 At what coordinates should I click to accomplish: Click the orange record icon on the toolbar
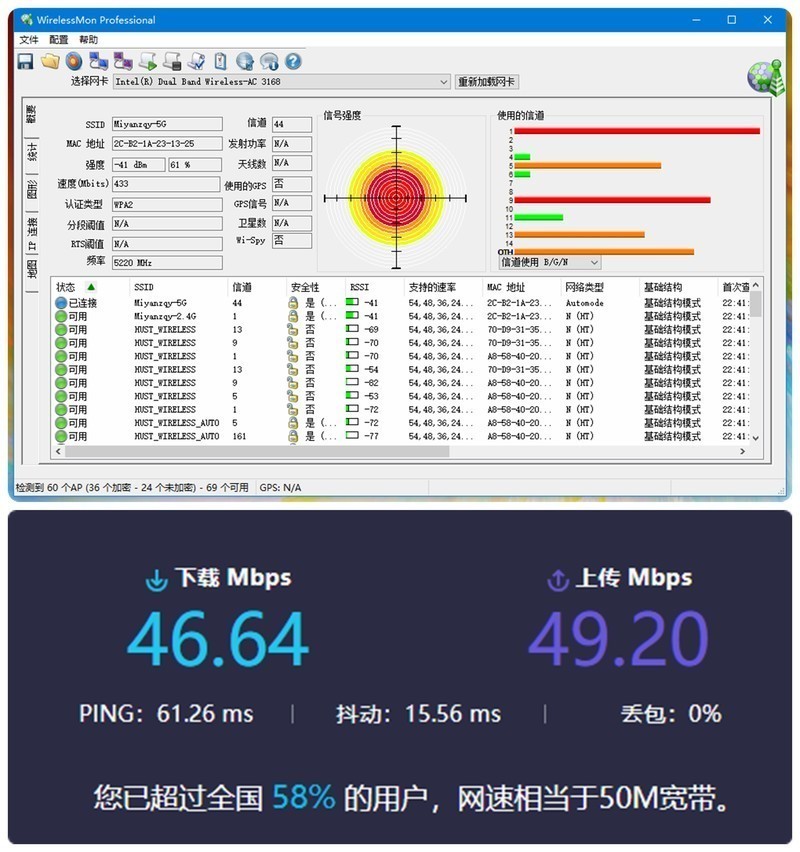pos(73,60)
